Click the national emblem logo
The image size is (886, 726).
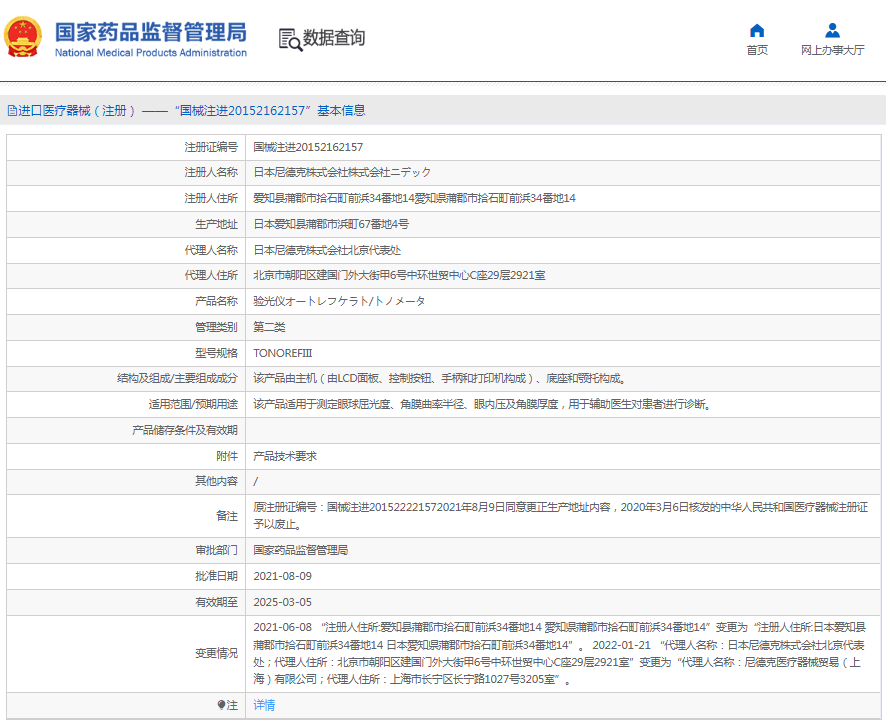pos(23,37)
